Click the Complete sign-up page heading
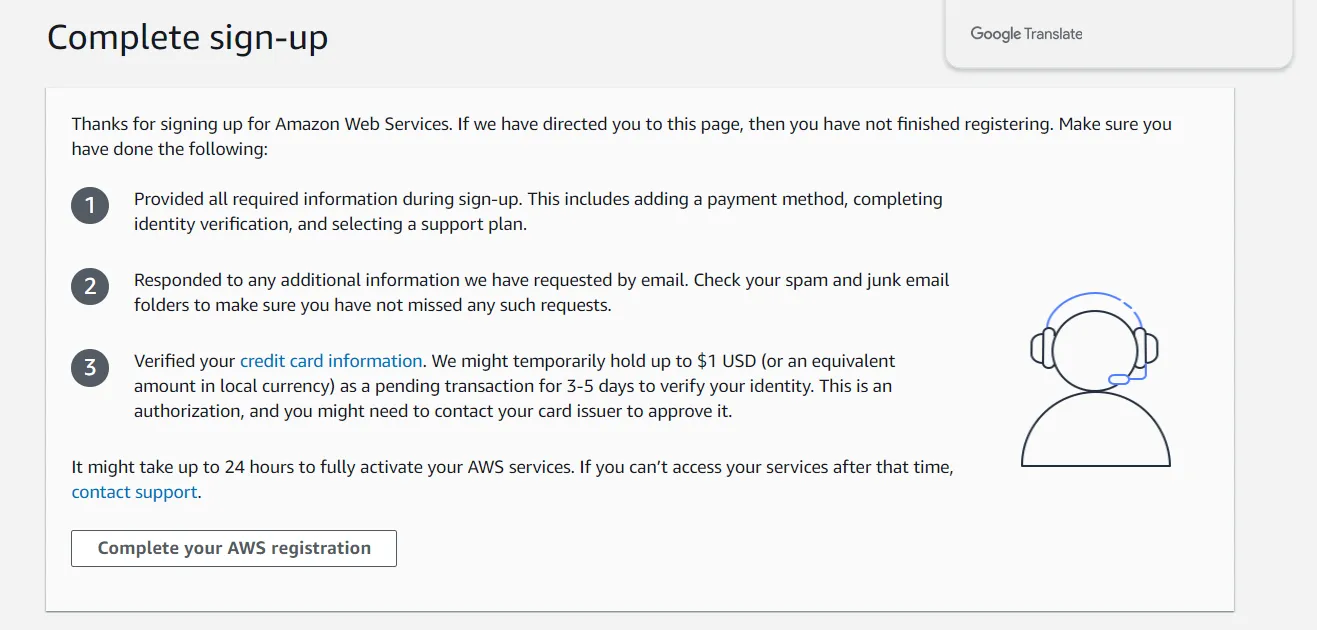1317x630 pixels. 188,38
